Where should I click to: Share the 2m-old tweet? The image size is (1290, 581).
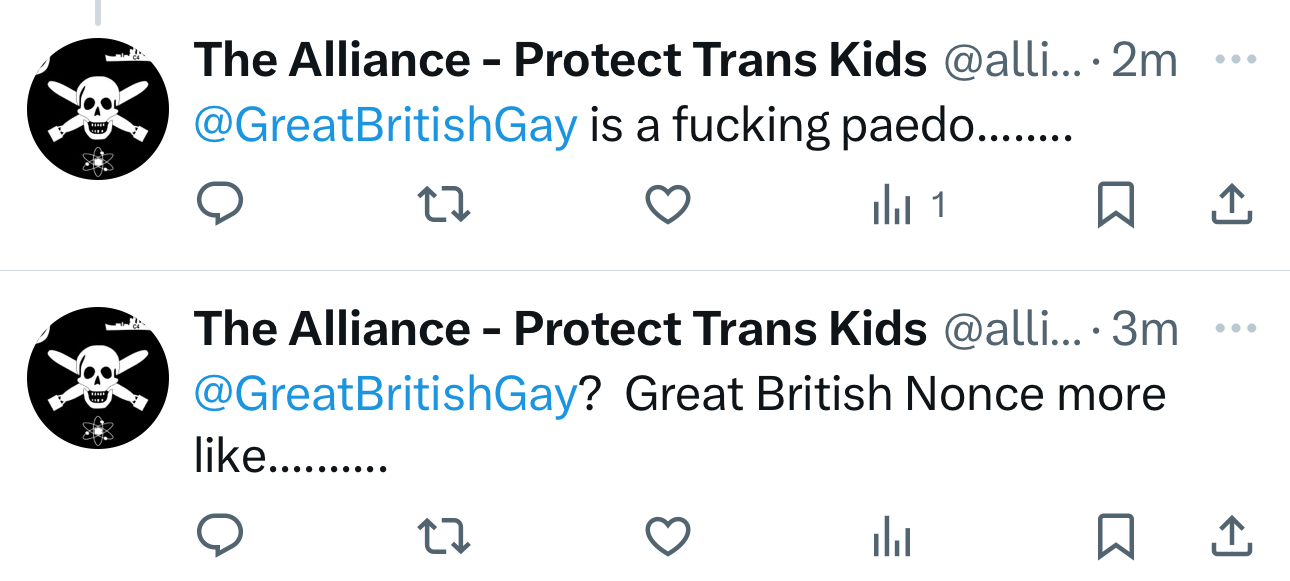click(1232, 205)
